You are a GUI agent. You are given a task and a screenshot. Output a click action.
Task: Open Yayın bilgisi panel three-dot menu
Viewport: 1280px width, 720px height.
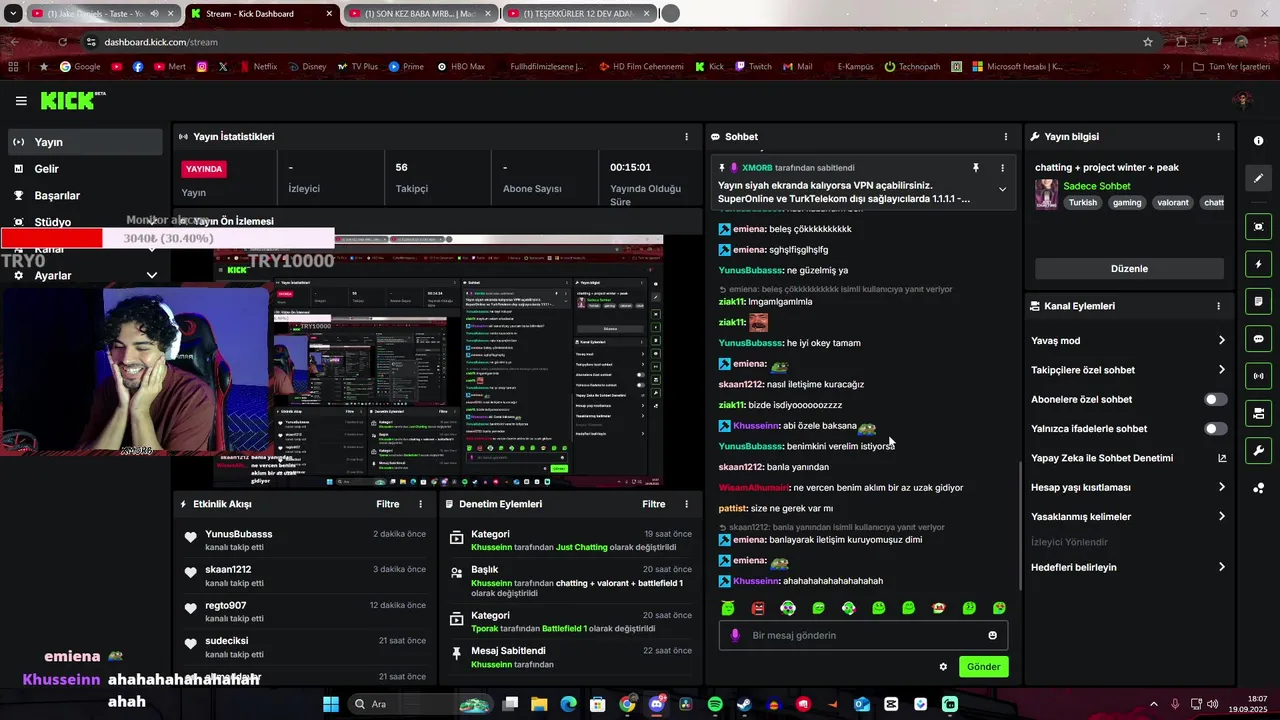[x=1218, y=137]
